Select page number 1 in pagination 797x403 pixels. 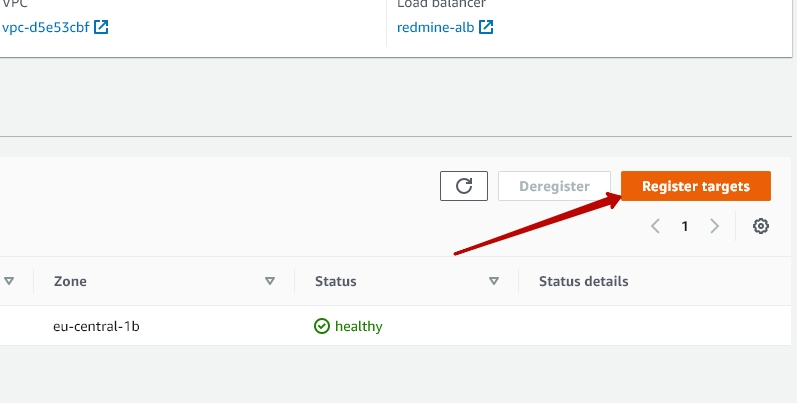pyautogui.click(x=685, y=226)
